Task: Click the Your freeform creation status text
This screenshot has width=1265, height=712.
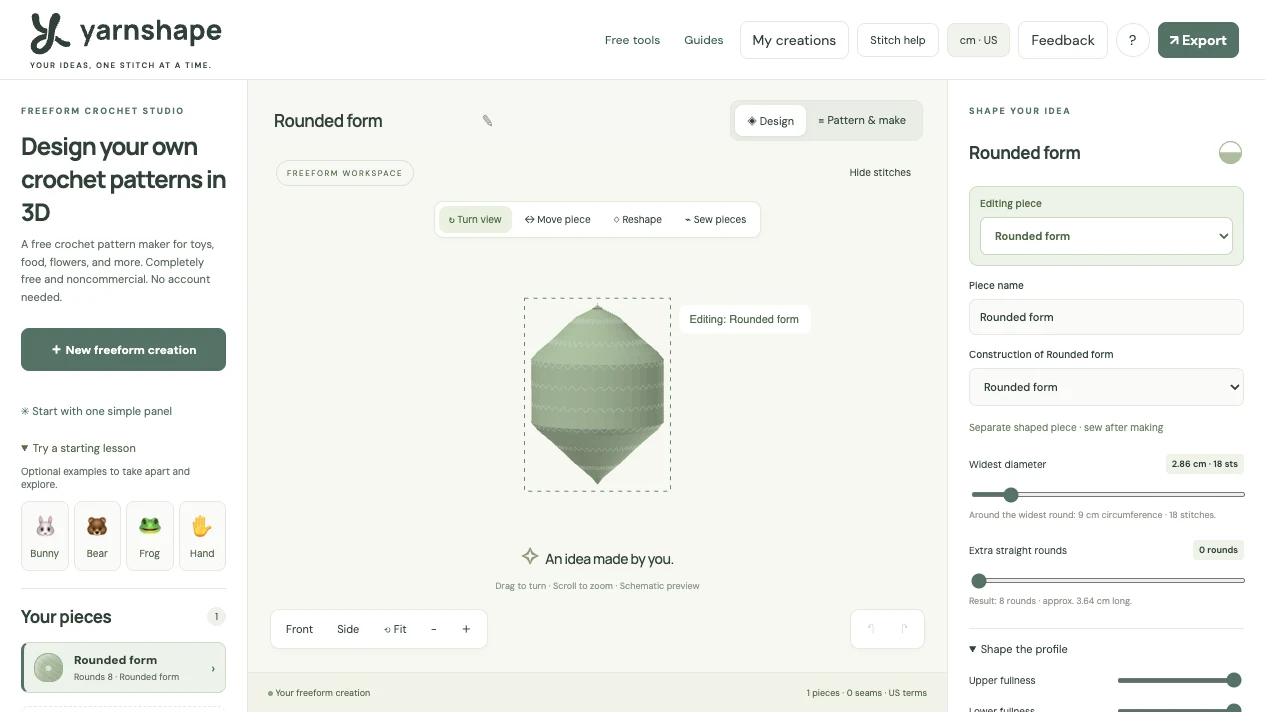Action: pos(319,693)
